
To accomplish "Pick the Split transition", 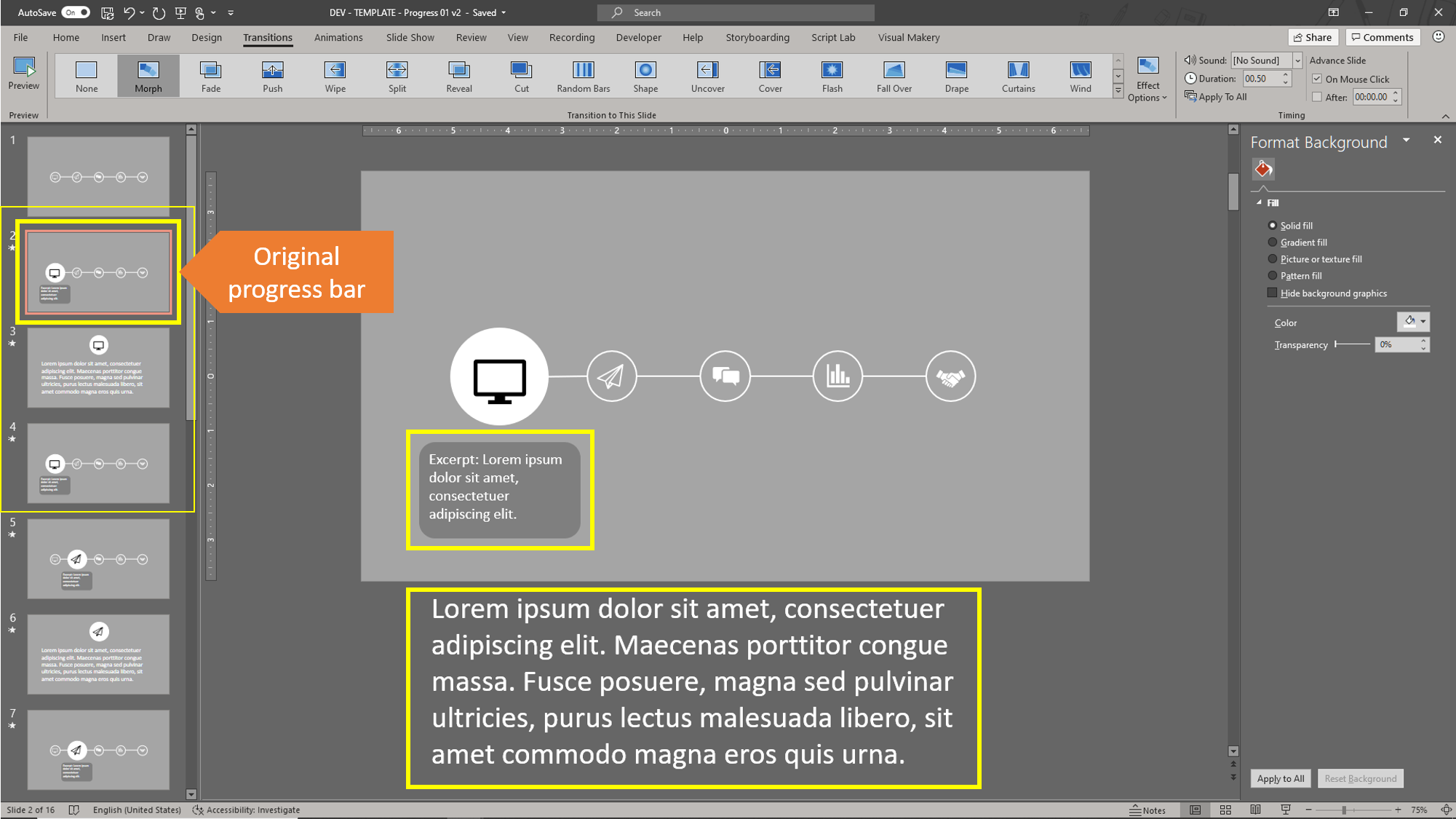I will [397, 76].
